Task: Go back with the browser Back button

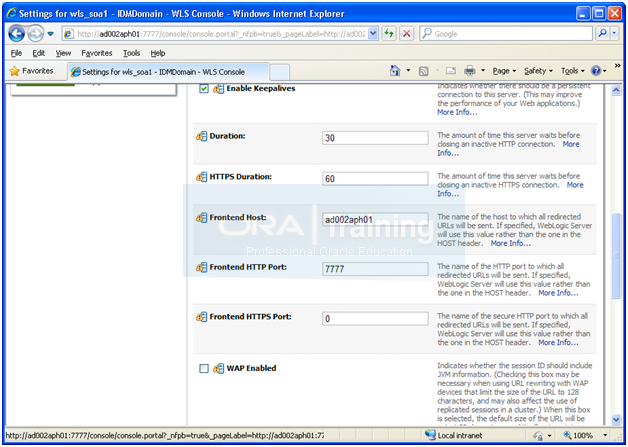Action: click(16, 34)
